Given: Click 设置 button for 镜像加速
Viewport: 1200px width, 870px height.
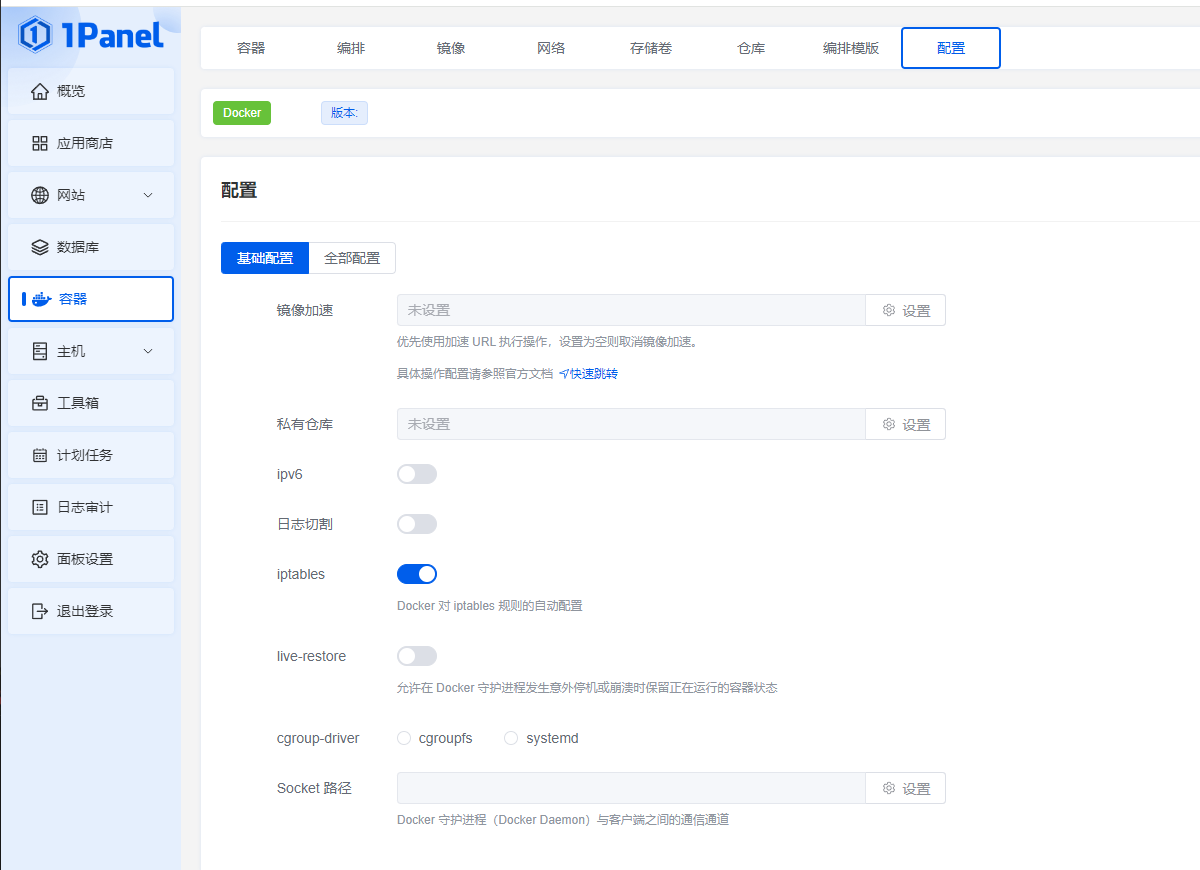Looking at the screenshot, I should 905,310.
